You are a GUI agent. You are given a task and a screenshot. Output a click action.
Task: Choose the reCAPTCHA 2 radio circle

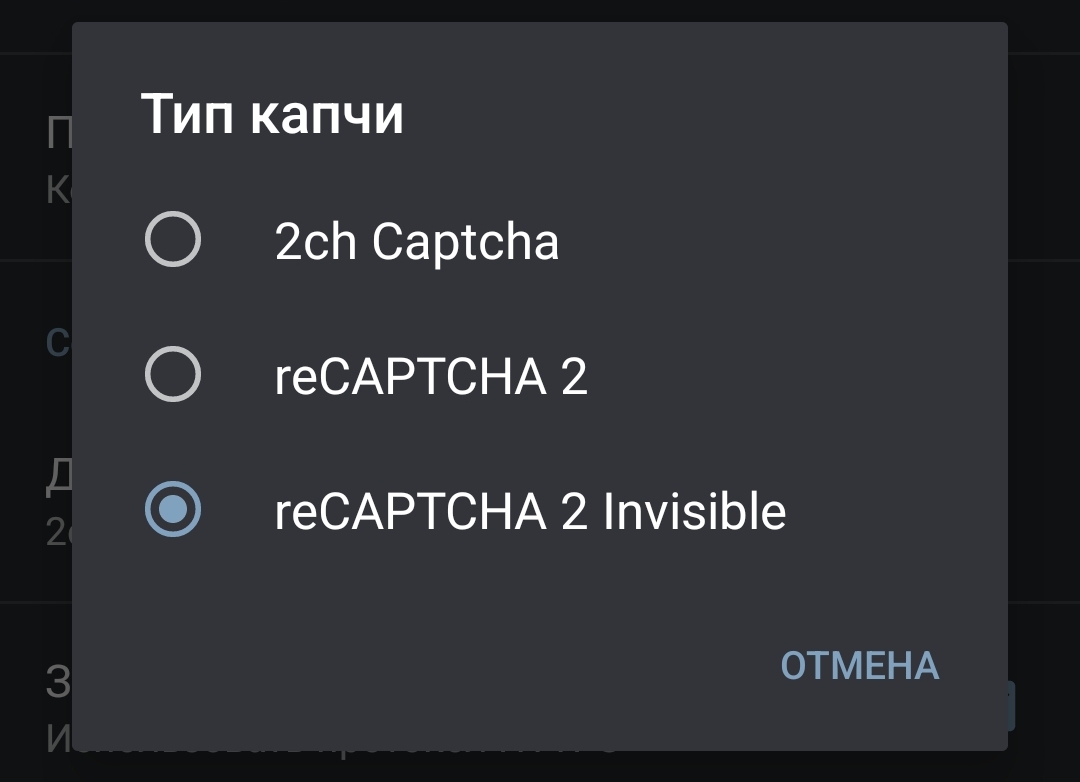click(x=173, y=375)
